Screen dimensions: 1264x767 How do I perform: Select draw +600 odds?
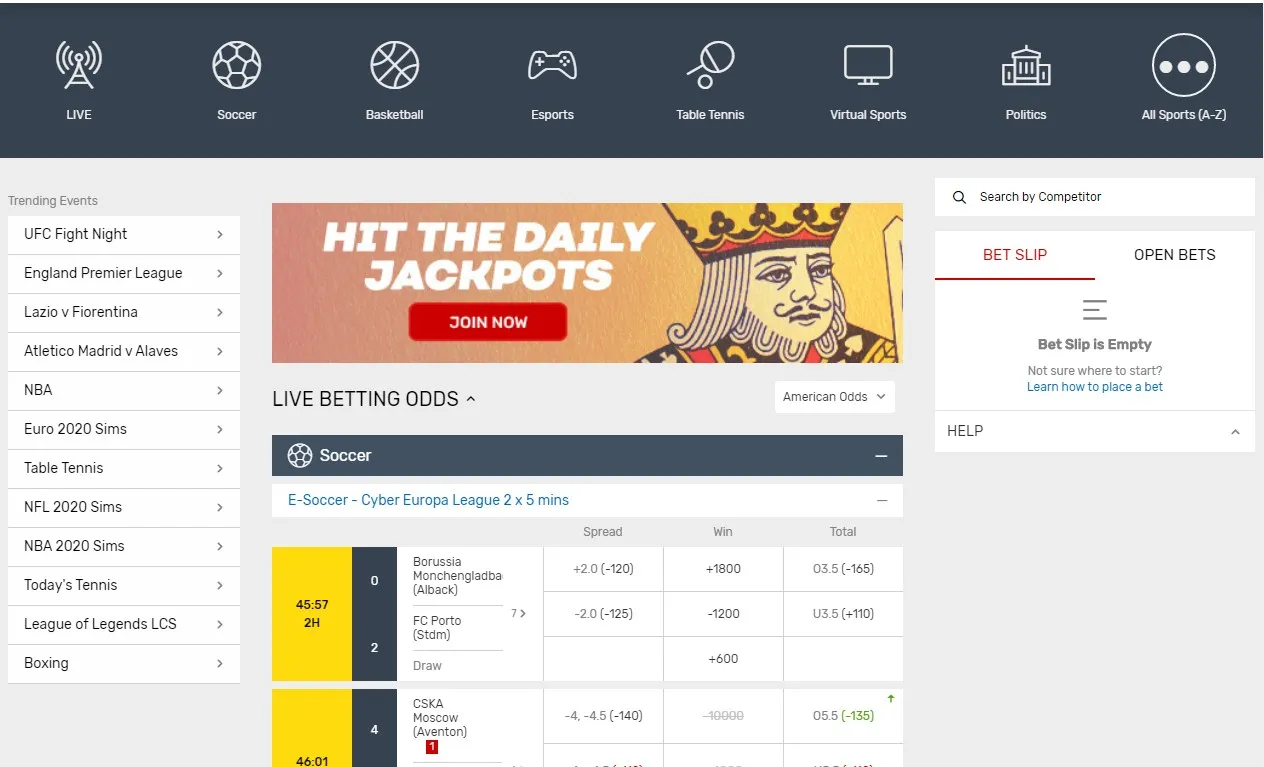pos(723,659)
